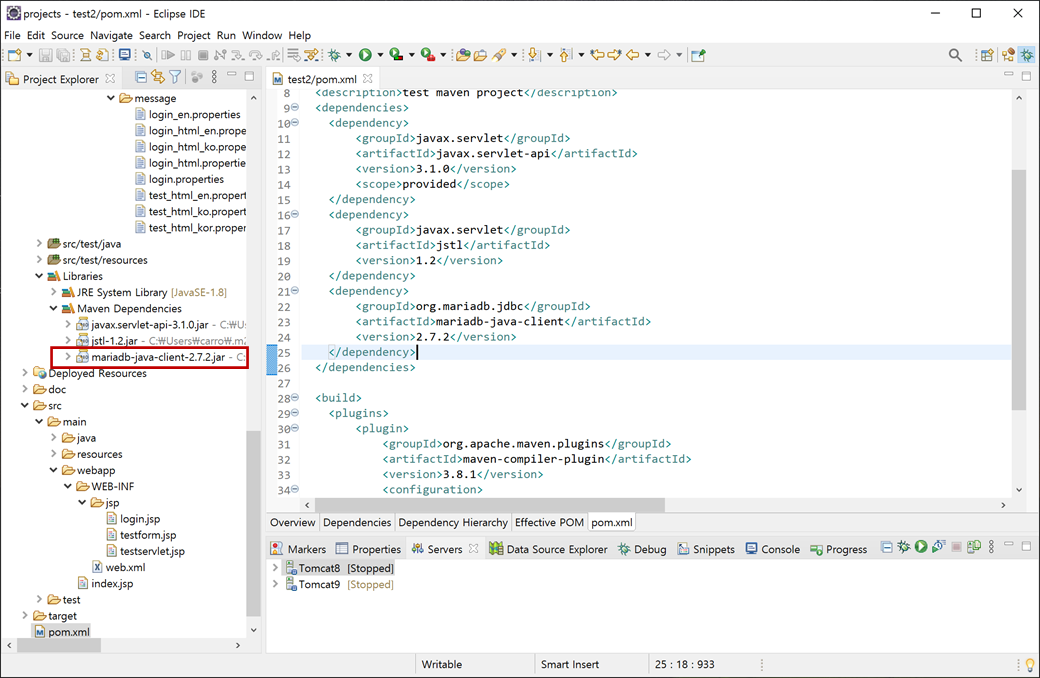Select login.jsp in Project Explorer
This screenshot has width=1040, height=678.
[133, 519]
